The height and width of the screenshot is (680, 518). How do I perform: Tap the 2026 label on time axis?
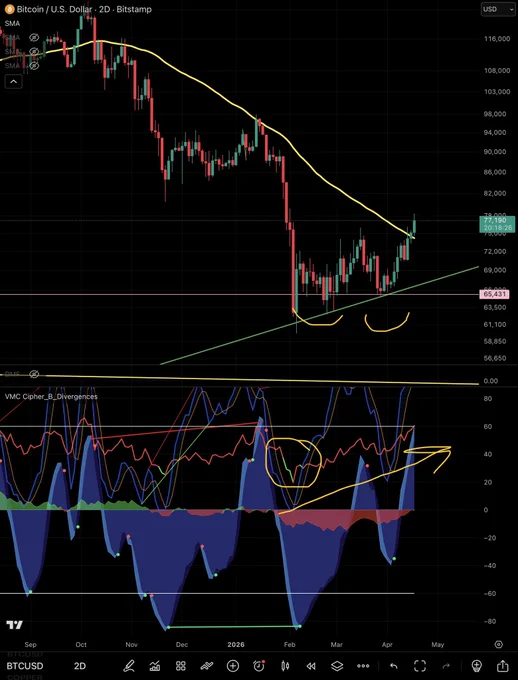[236, 644]
